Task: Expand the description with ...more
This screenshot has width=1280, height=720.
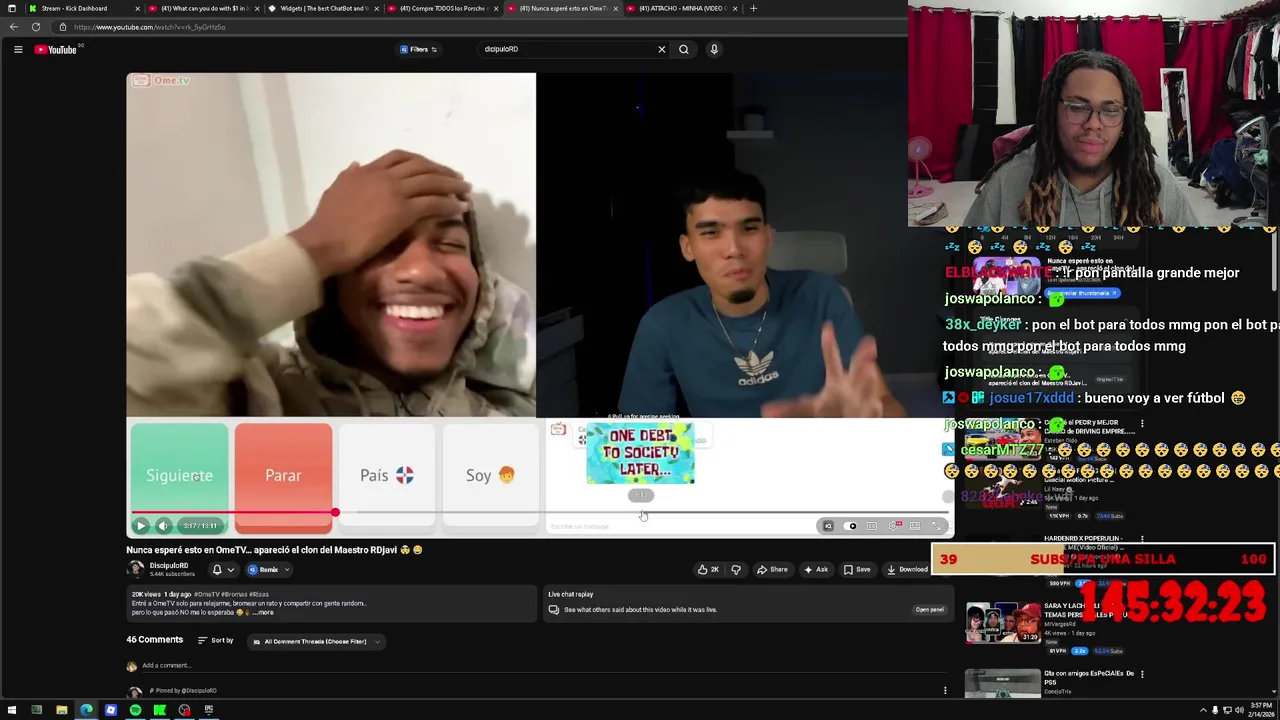Action: coord(262,612)
